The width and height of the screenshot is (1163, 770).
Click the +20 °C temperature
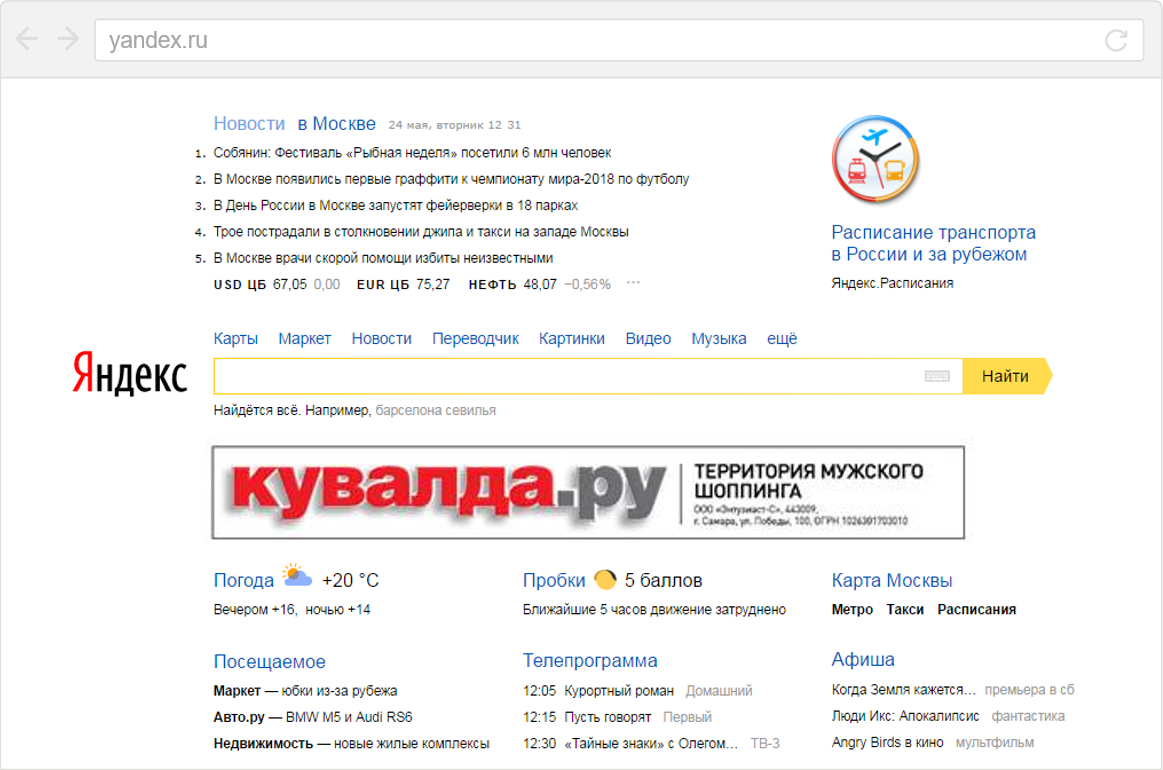(x=350, y=580)
